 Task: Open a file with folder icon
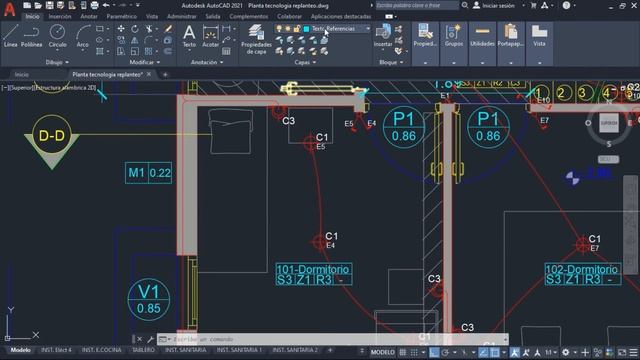click(38, 5)
